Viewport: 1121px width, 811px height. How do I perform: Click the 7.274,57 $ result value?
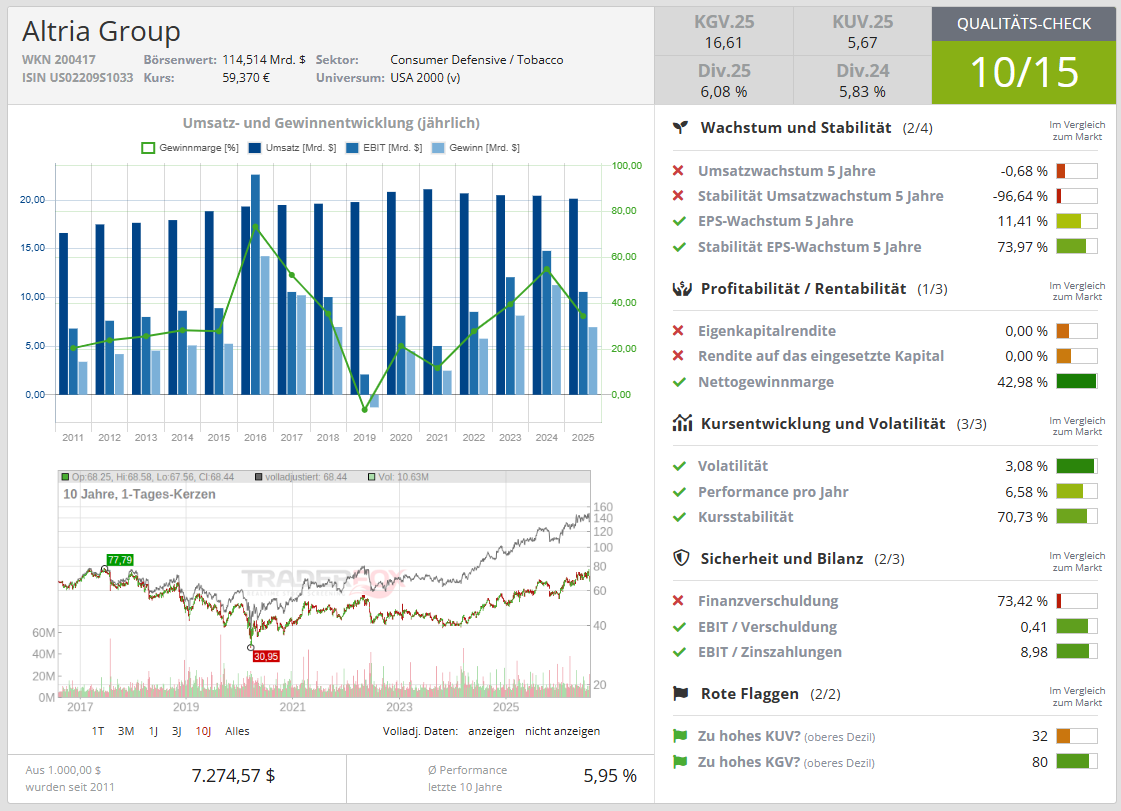[x=233, y=776]
